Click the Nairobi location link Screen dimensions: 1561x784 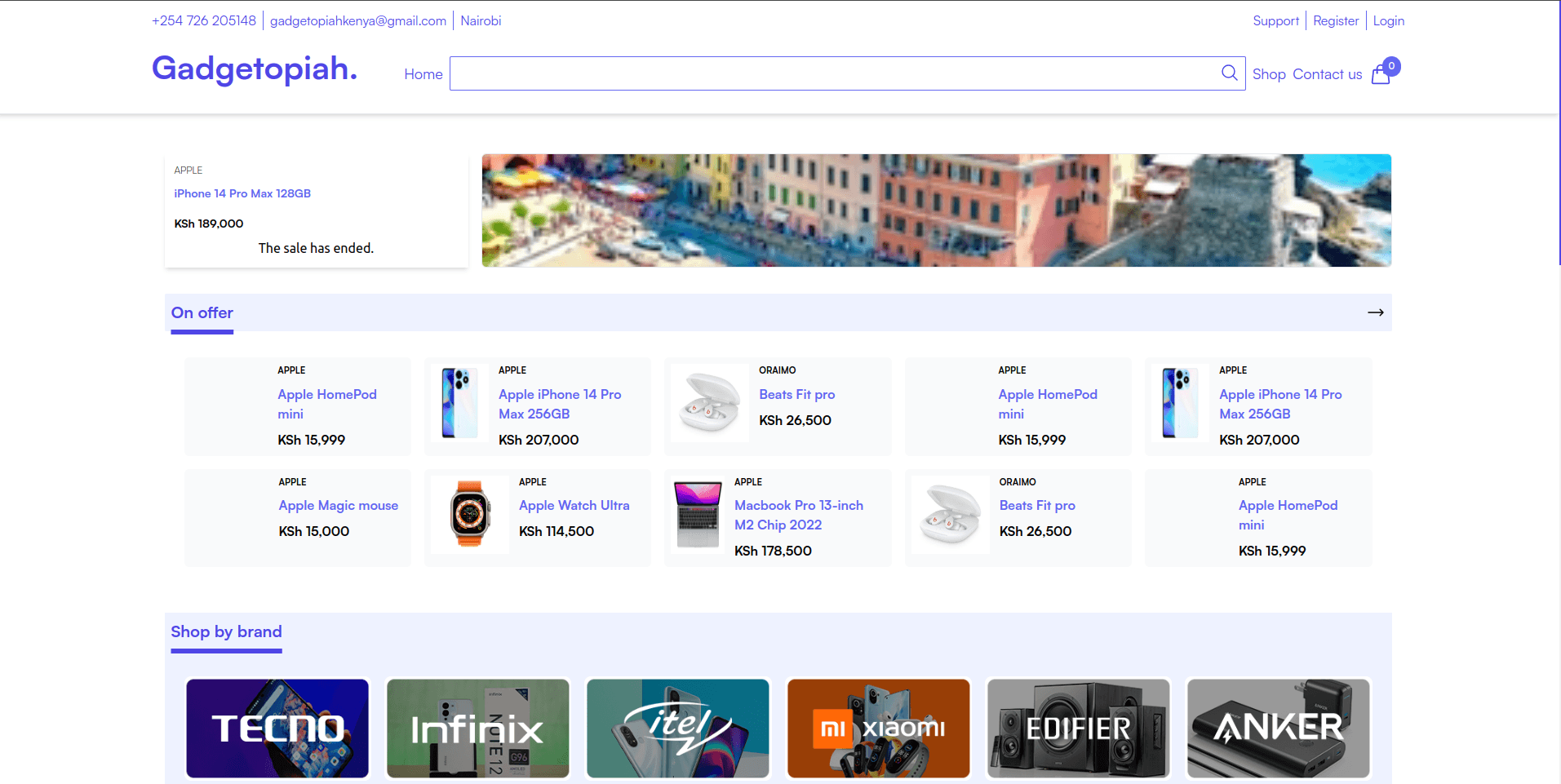481,20
